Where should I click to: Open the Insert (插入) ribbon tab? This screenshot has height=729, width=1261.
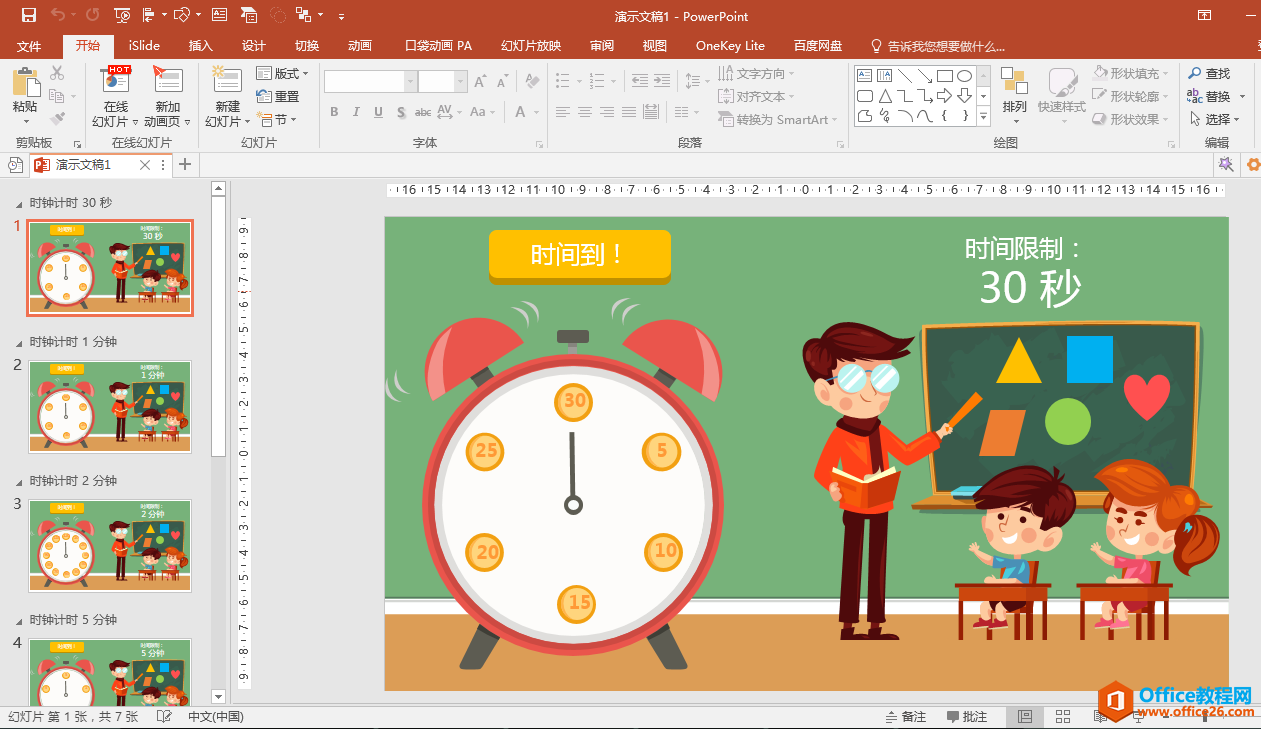click(201, 46)
